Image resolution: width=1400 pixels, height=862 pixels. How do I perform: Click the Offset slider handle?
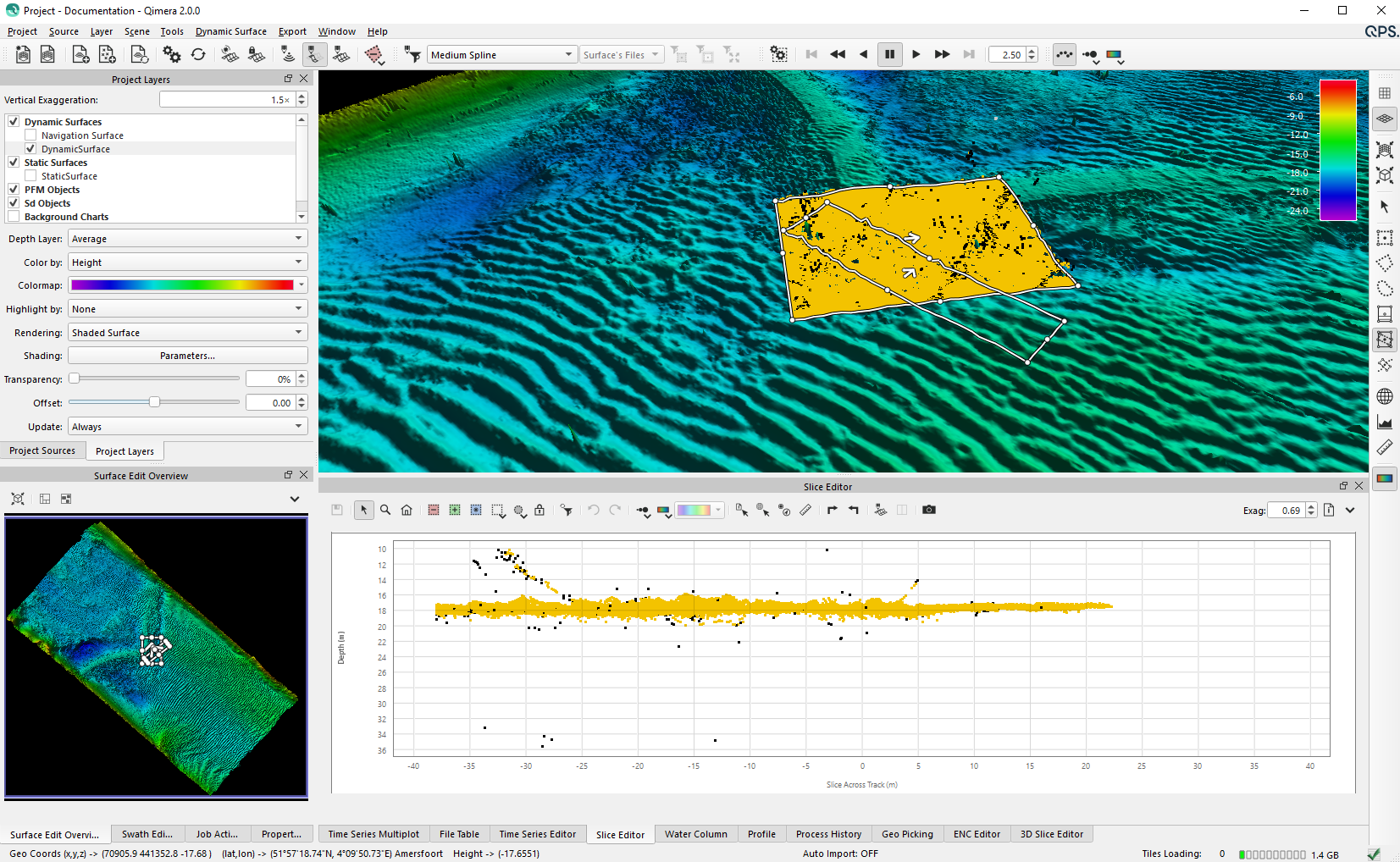coord(154,402)
